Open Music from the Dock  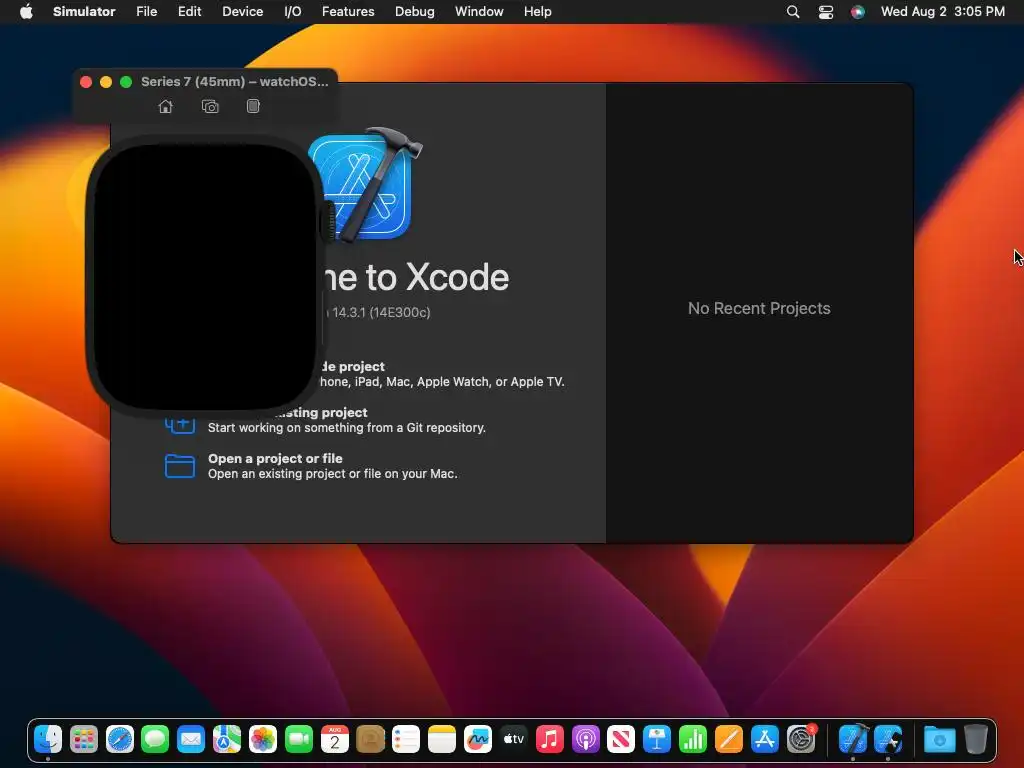pos(549,739)
